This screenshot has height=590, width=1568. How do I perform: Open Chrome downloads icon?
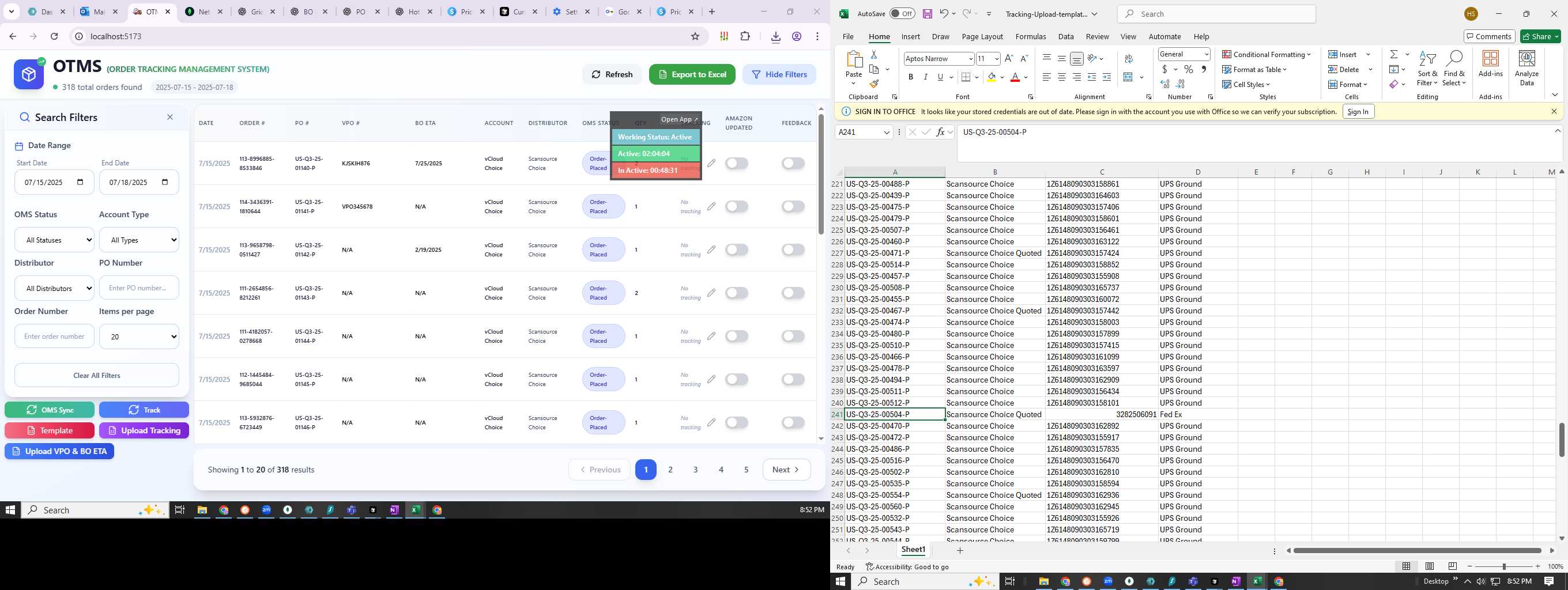(x=775, y=36)
